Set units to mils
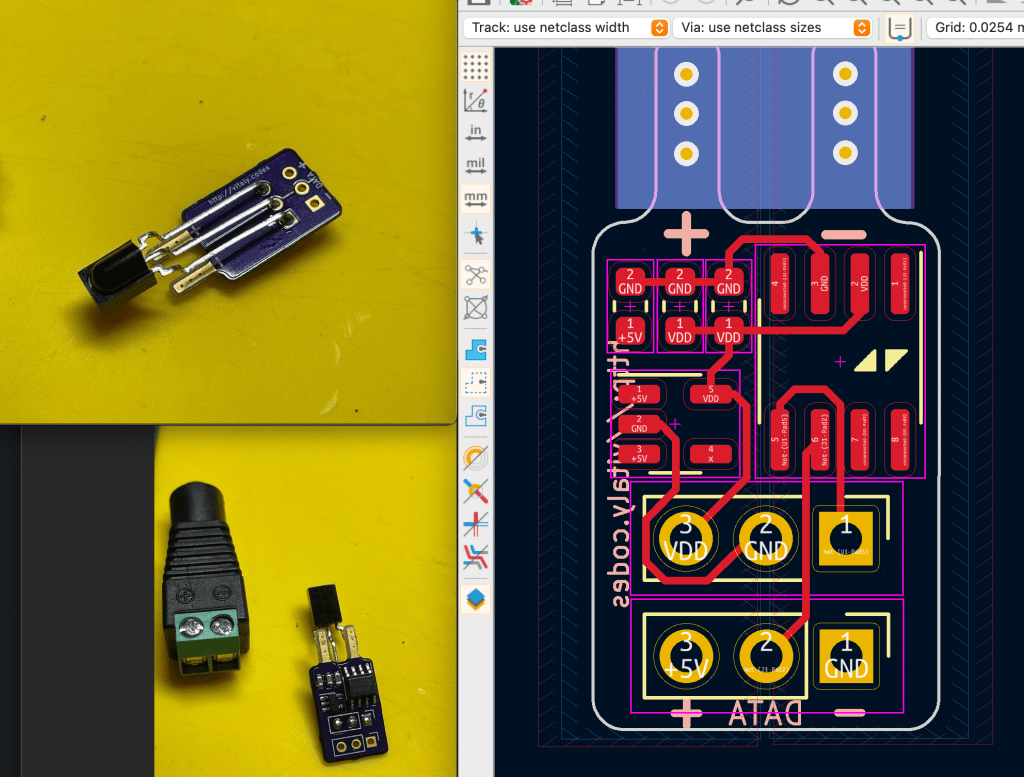The image size is (1024, 777). tap(476, 166)
